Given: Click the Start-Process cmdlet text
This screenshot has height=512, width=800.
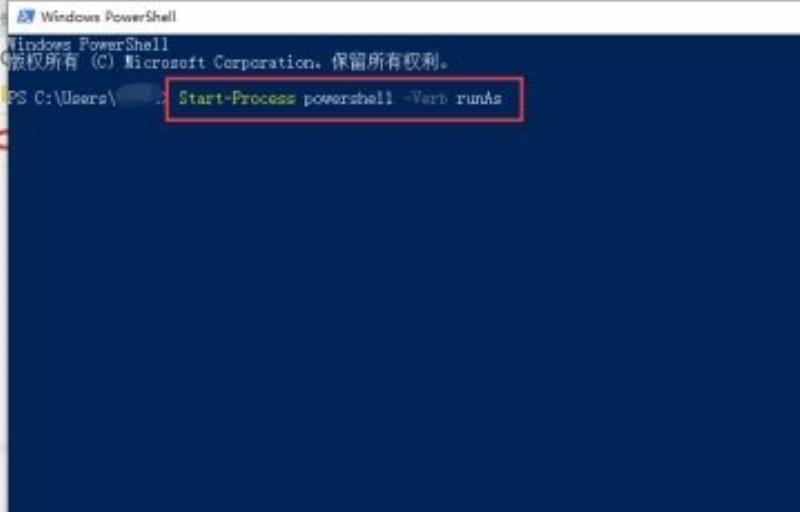Looking at the screenshot, I should pyautogui.click(x=237, y=98).
